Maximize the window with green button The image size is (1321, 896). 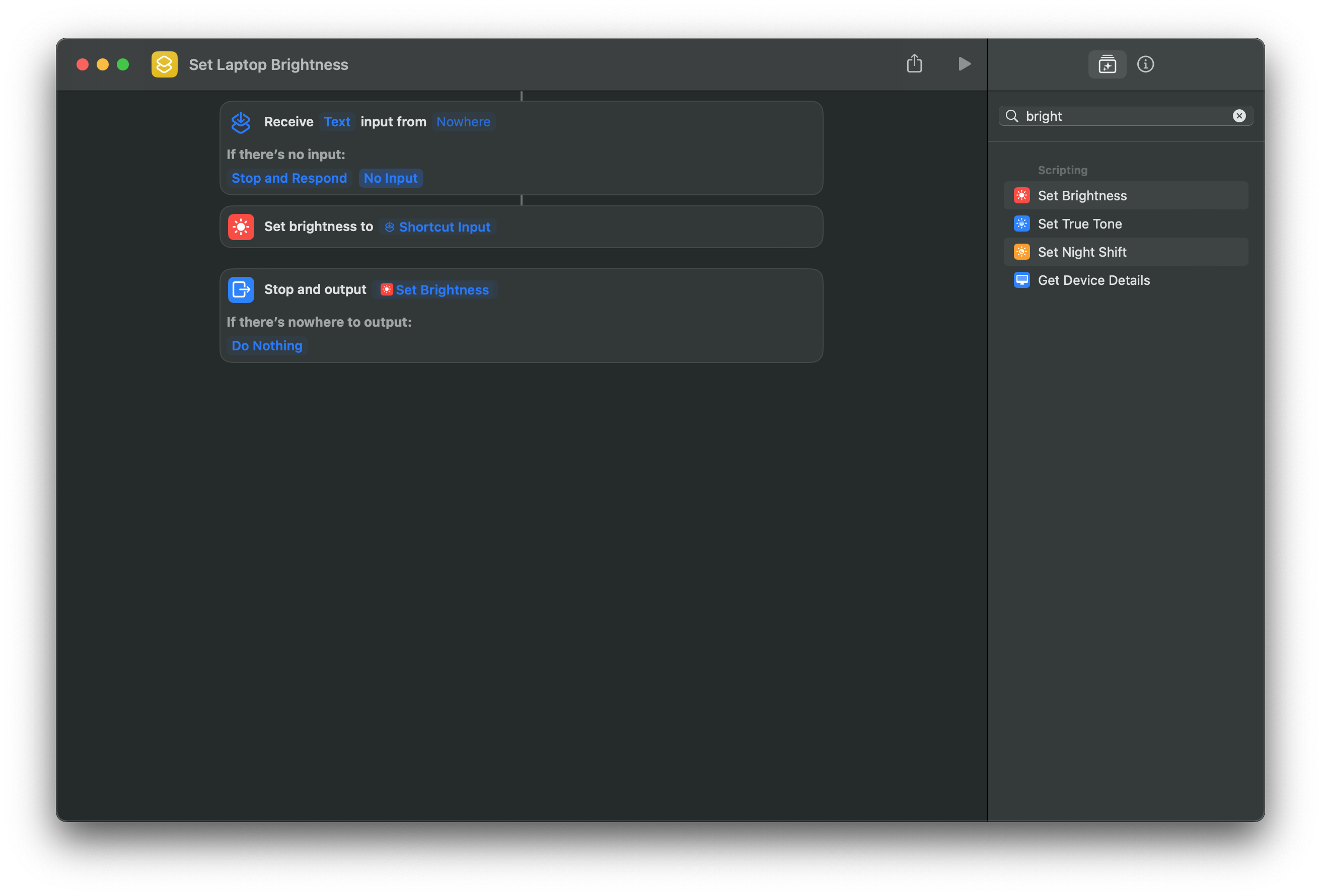coord(123,64)
